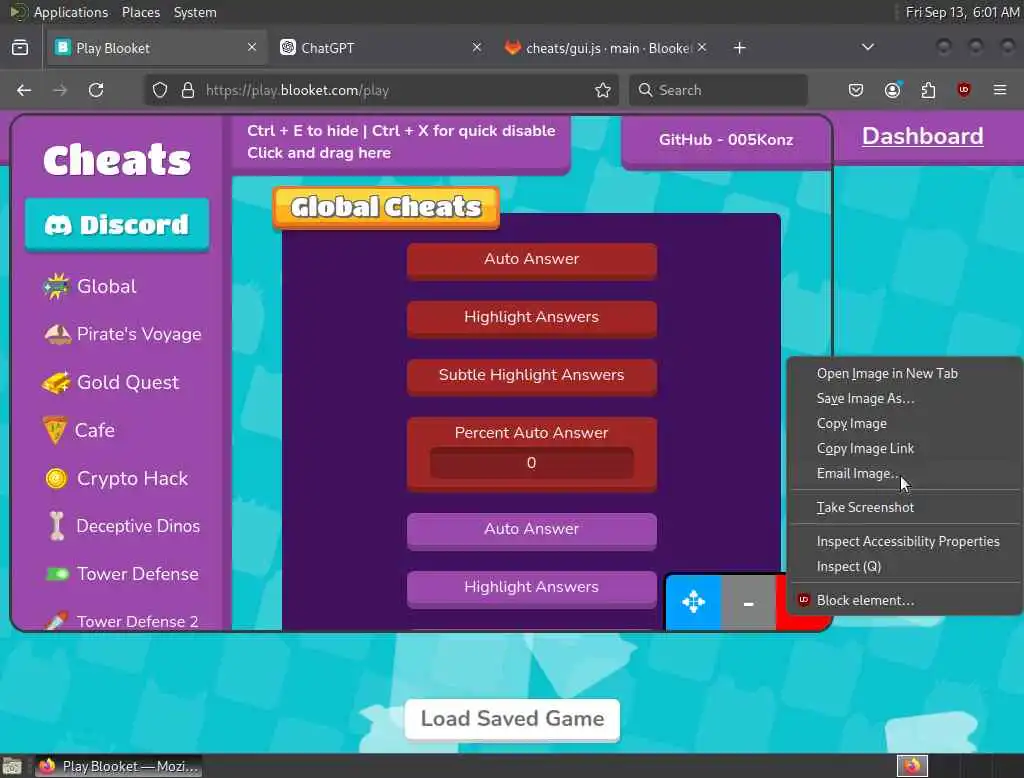The image size is (1024, 778).
Task: Click Load Saved Game button
Action: [x=512, y=719]
